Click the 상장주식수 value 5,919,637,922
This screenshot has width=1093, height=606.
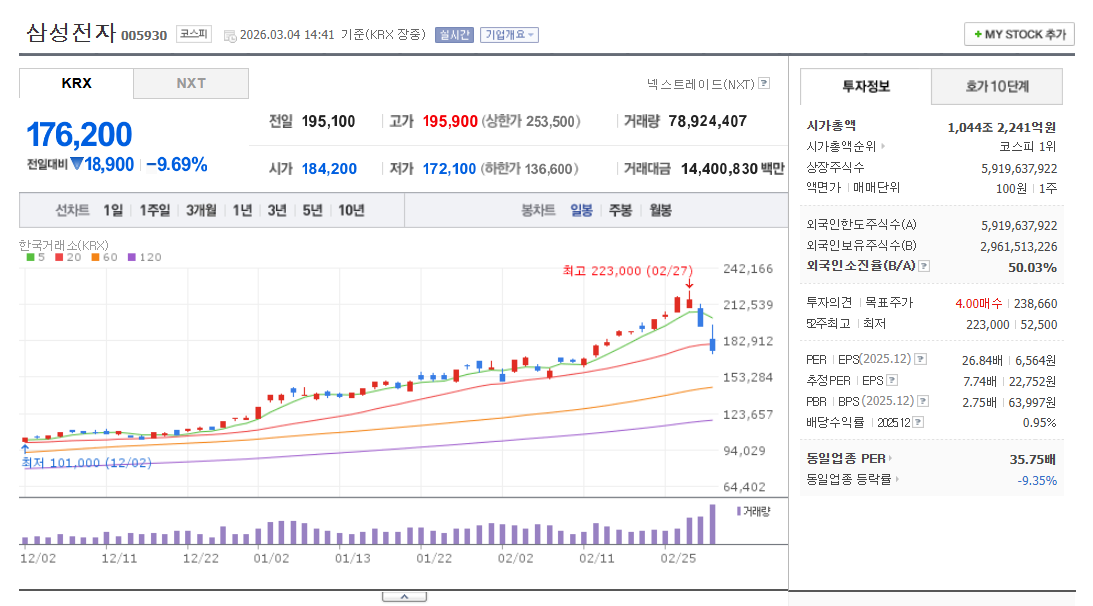(x=1019, y=169)
